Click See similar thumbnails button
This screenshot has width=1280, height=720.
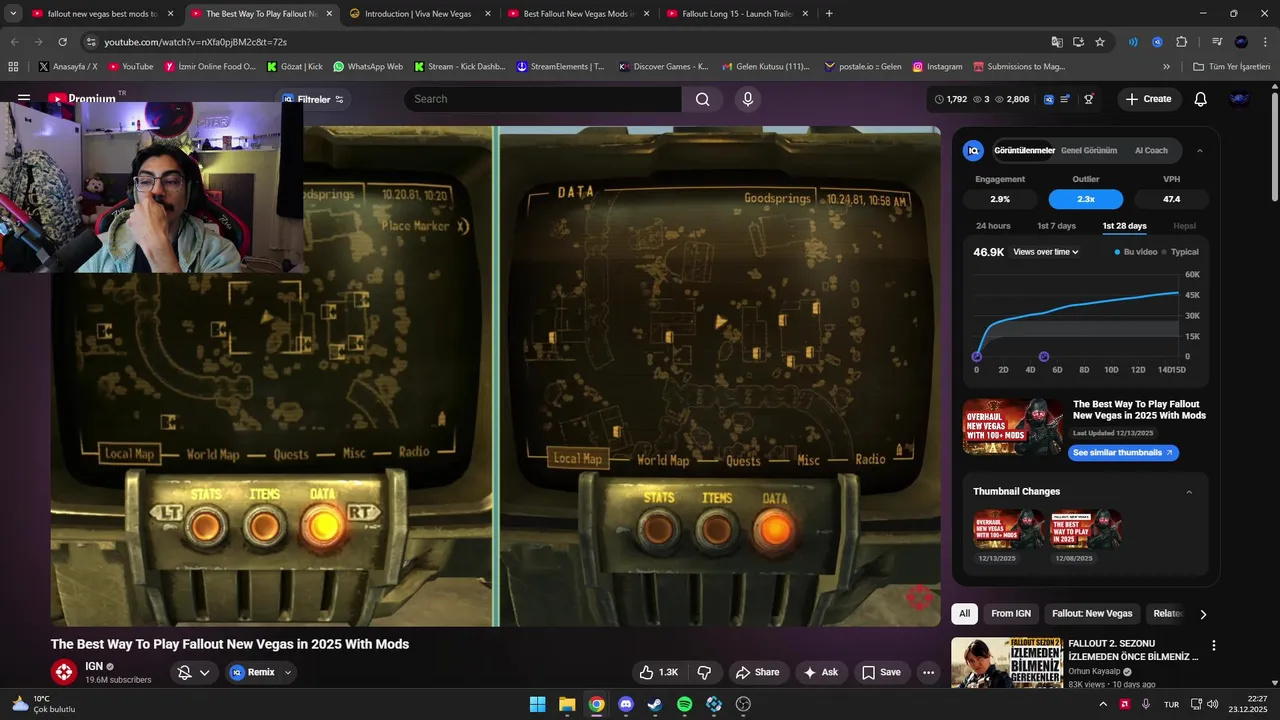[x=1123, y=453]
